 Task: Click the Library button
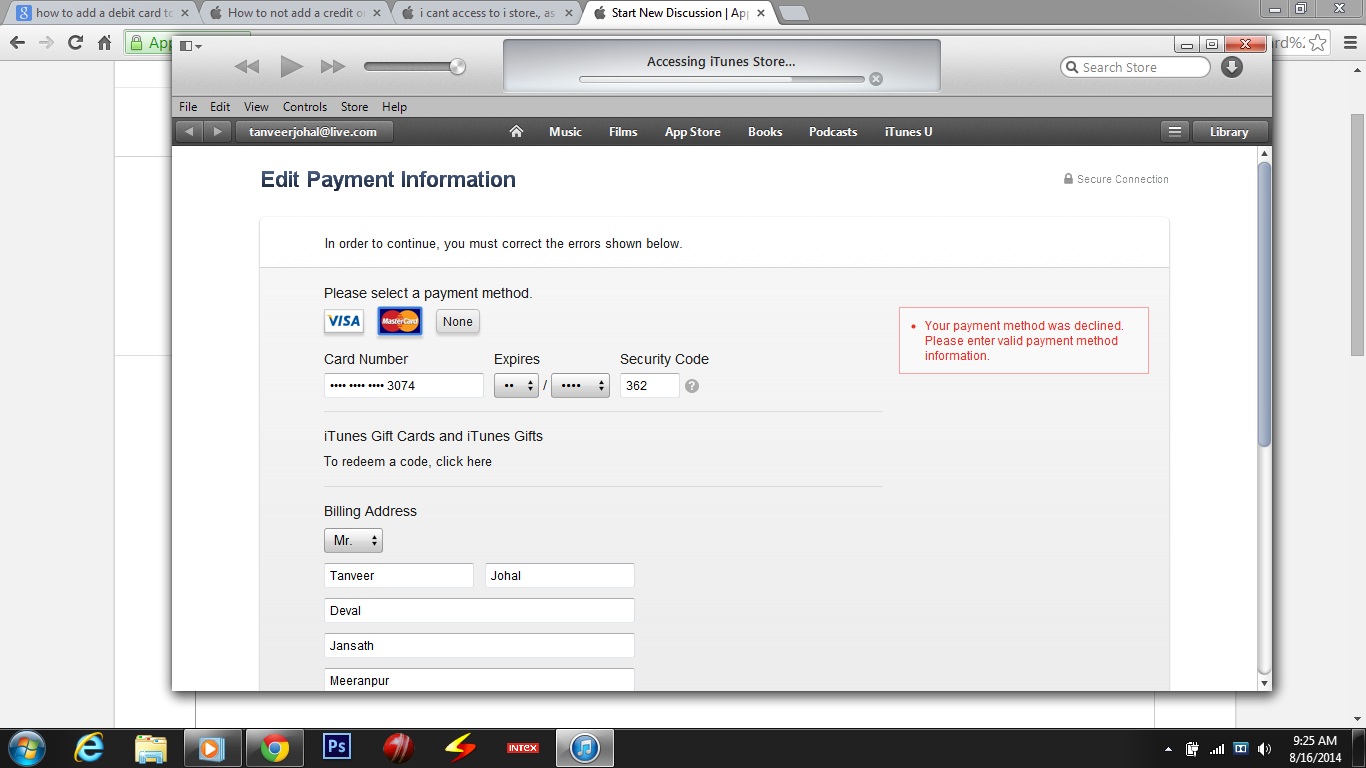[1229, 132]
